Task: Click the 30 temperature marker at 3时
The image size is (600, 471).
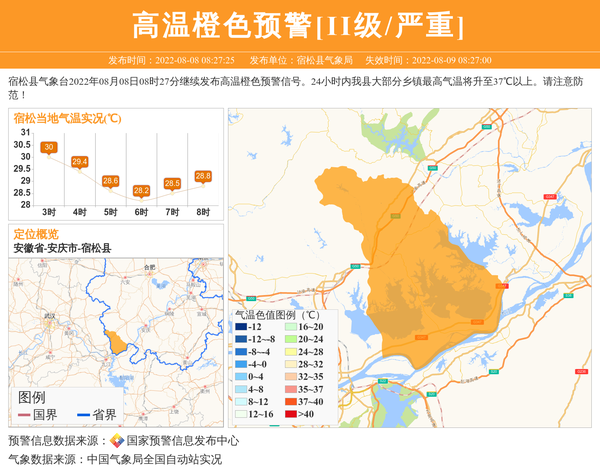Action: 48,148
